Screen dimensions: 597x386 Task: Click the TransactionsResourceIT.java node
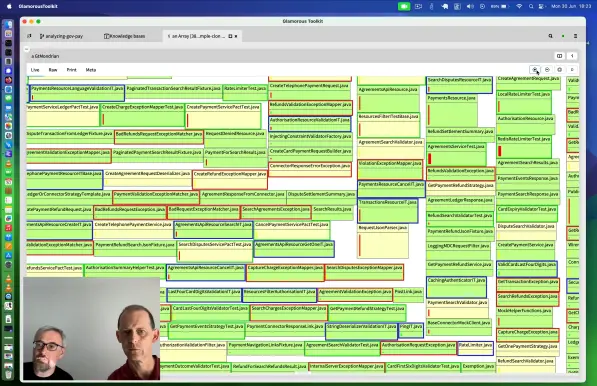click(388, 211)
